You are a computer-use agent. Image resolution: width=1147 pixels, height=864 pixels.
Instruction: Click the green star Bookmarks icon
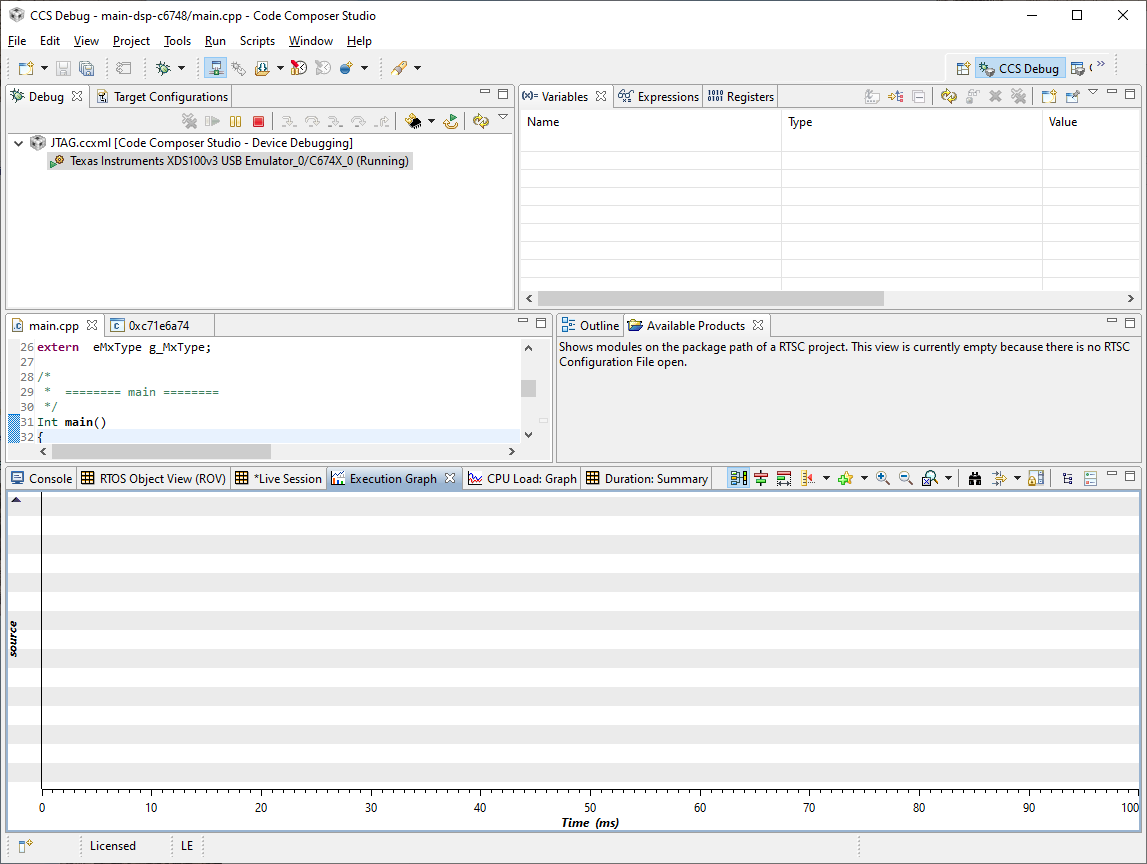[846, 478]
